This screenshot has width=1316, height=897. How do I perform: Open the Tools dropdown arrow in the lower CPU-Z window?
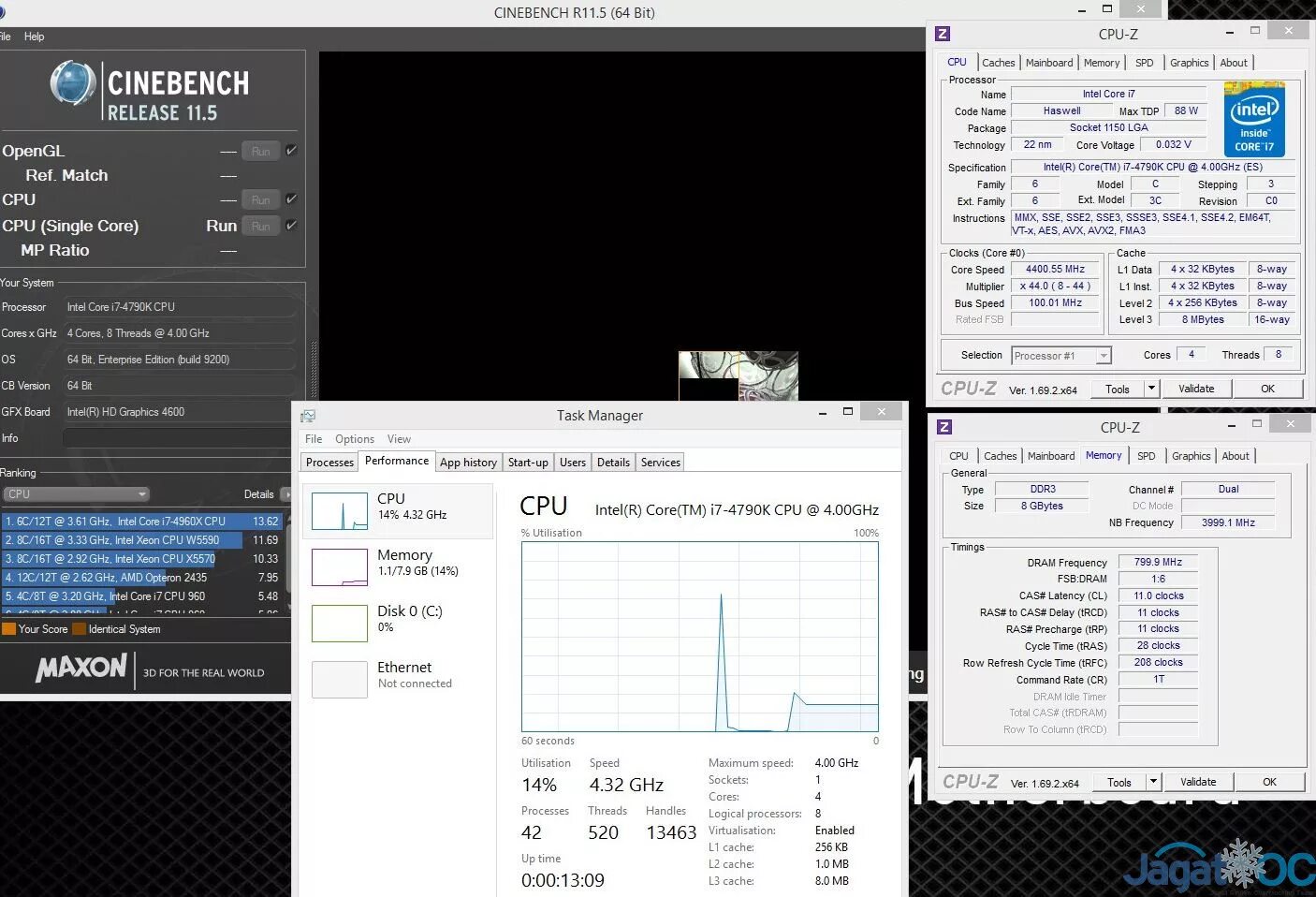point(1153,782)
